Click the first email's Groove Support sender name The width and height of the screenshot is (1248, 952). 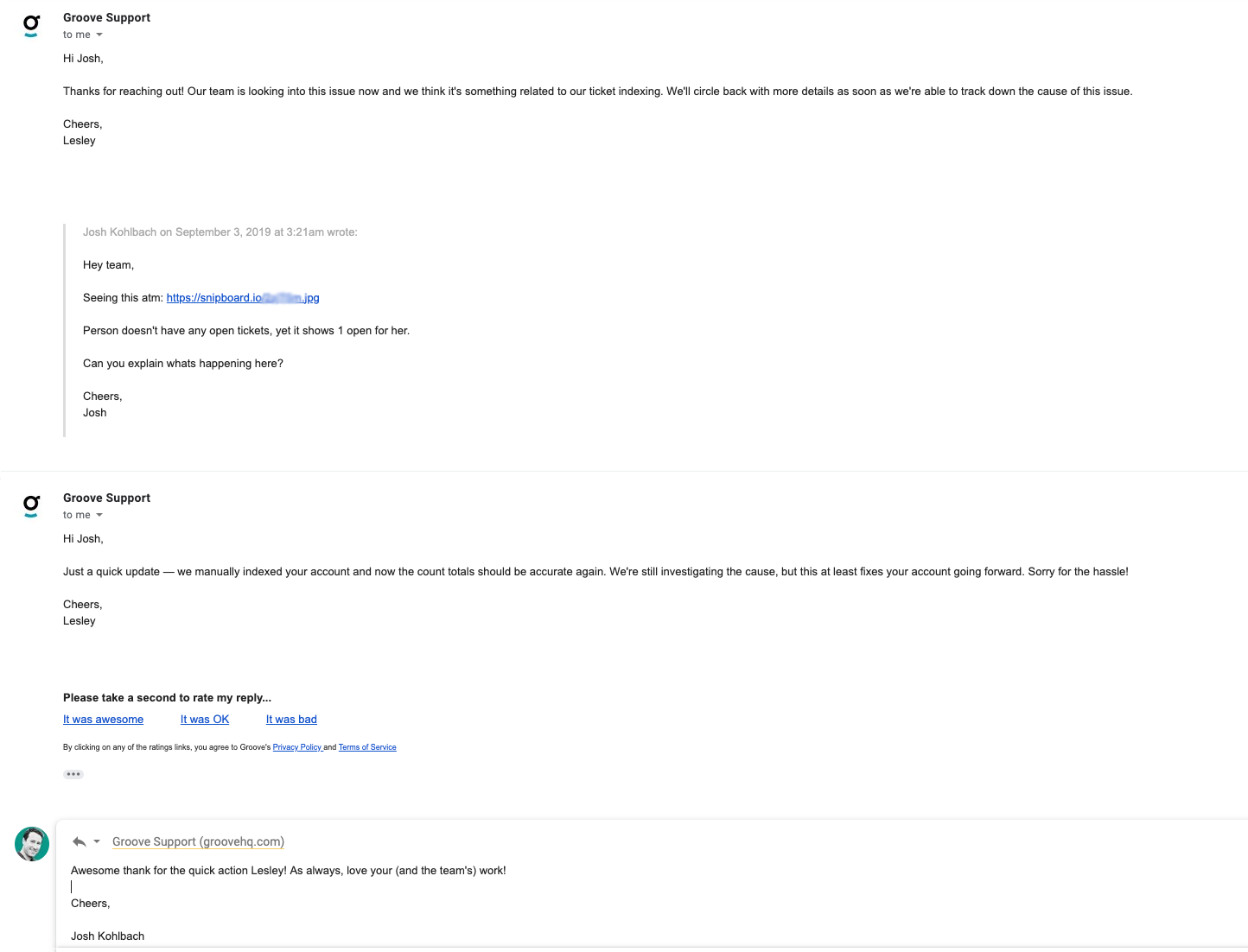(x=106, y=17)
